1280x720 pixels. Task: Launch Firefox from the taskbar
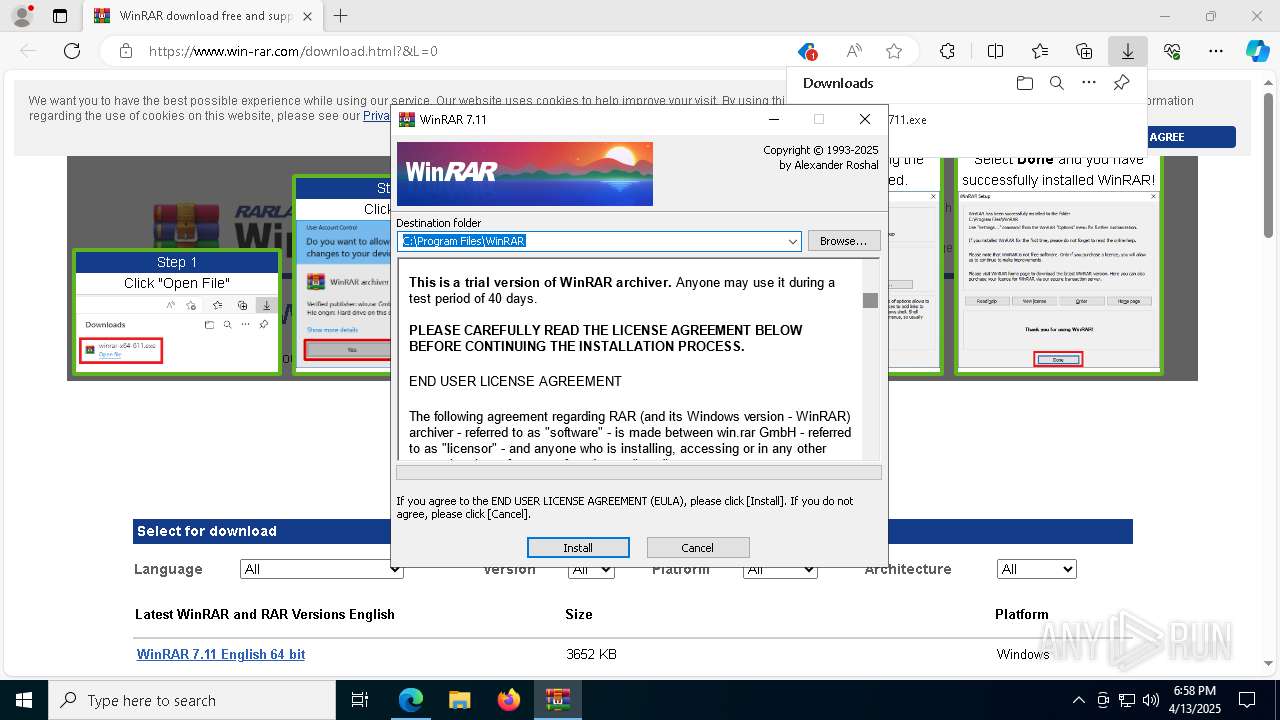(508, 700)
